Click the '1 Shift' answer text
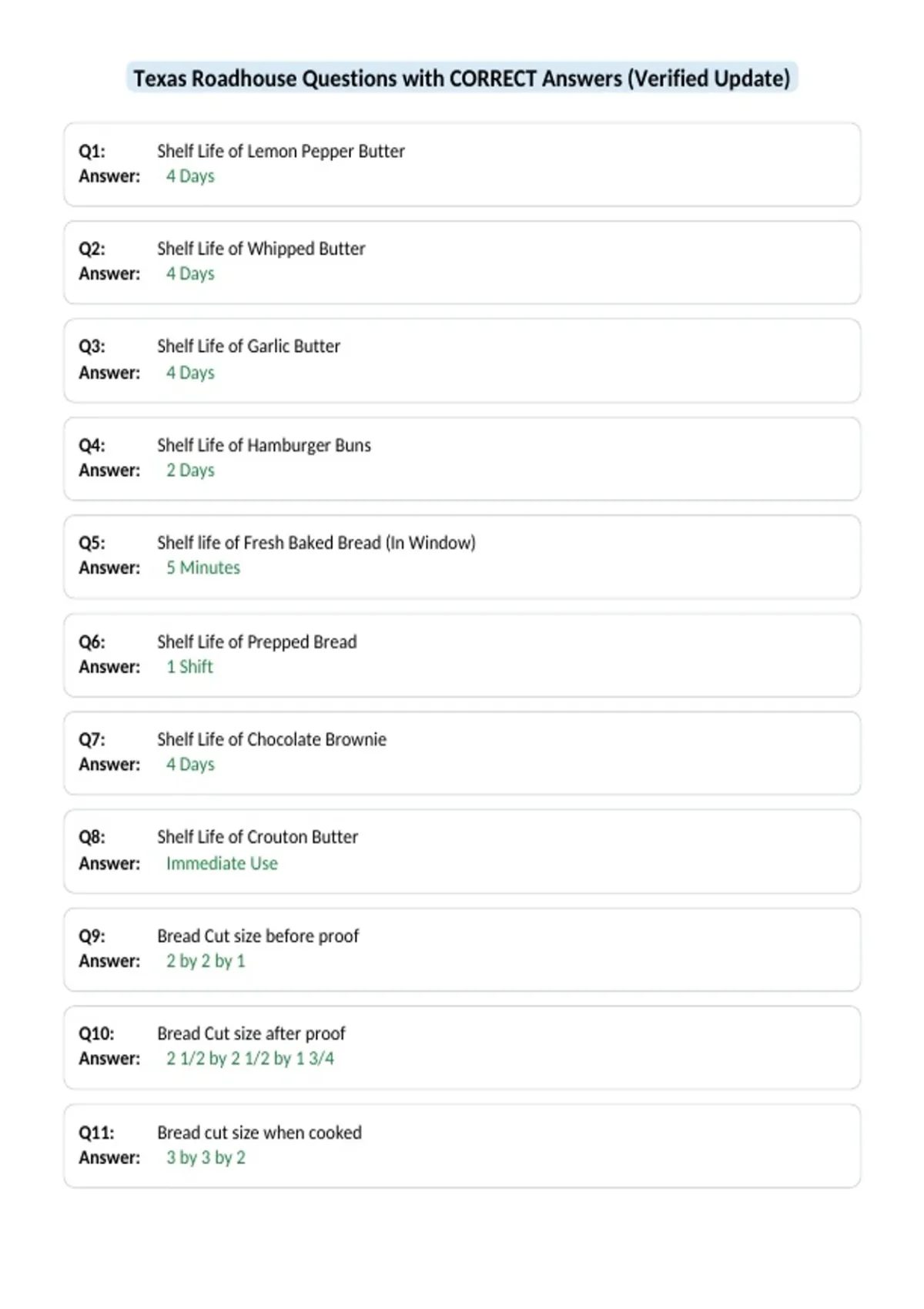This screenshot has height=1309, width=924. click(189, 667)
